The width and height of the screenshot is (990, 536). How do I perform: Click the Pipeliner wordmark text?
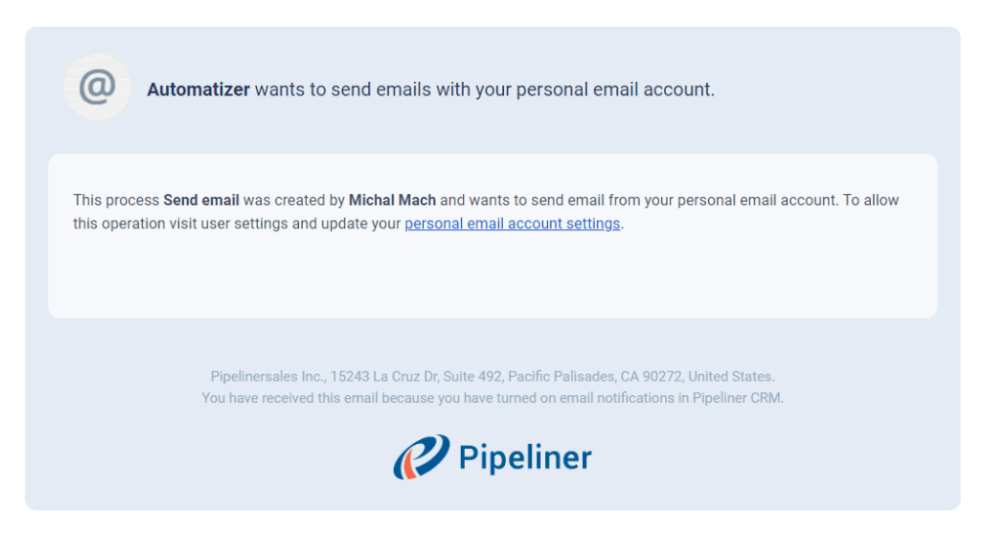[x=524, y=458]
